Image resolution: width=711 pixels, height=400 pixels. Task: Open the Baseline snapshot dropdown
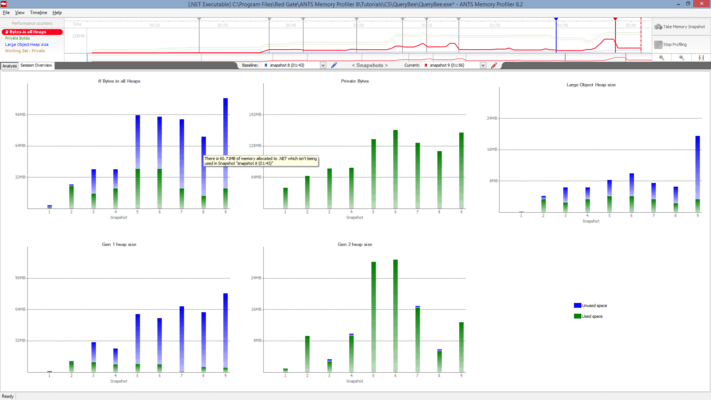(x=323, y=65)
